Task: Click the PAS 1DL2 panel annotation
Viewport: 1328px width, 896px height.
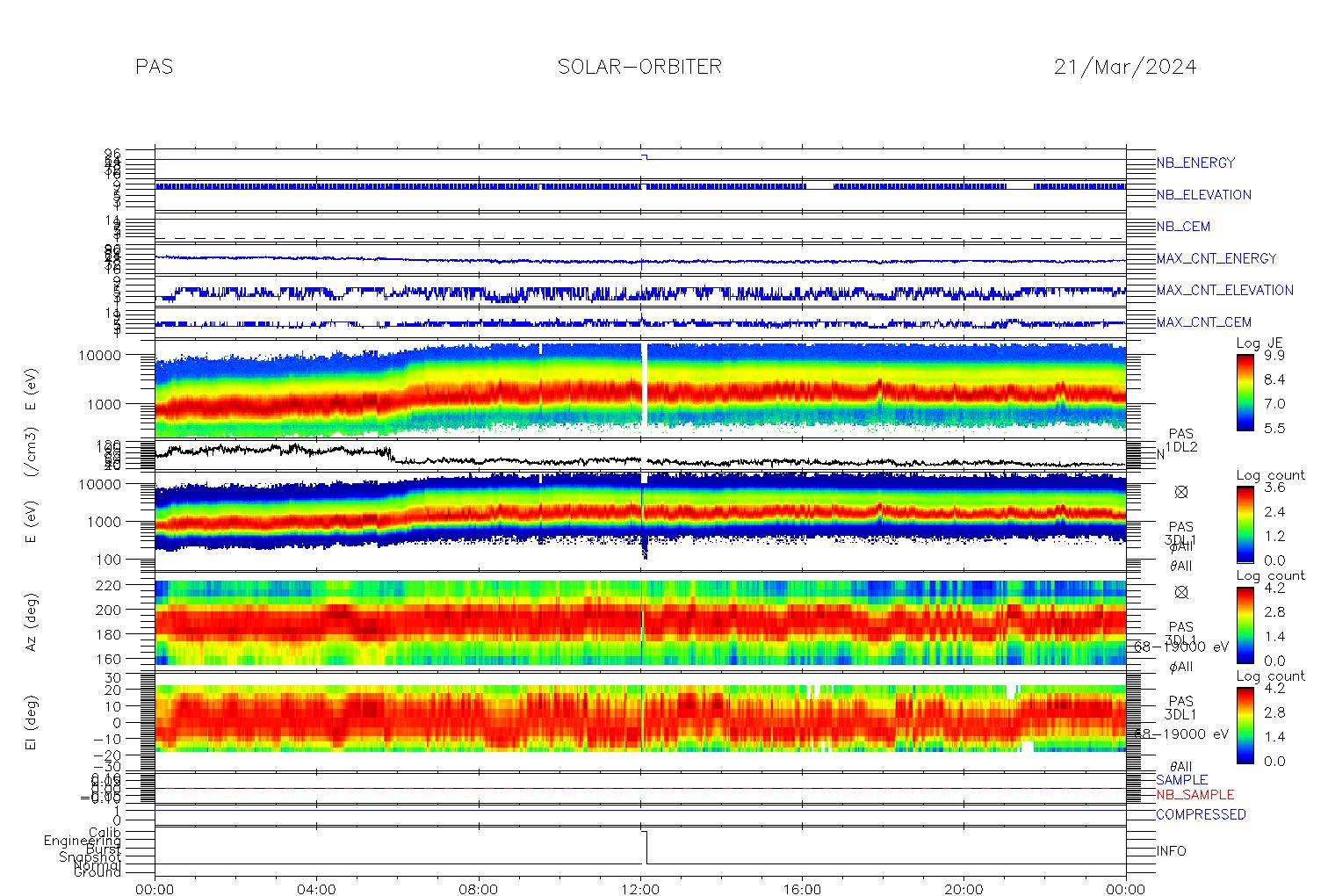Action: pyautogui.click(x=1180, y=440)
